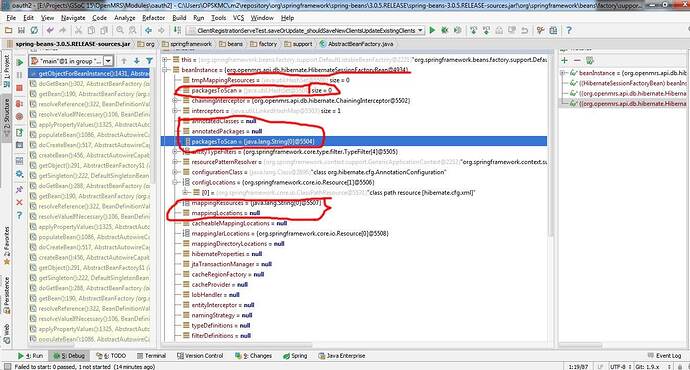The width and height of the screenshot is (690, 370).
Task: Add new watch with green plus
Action: point(565,60)
